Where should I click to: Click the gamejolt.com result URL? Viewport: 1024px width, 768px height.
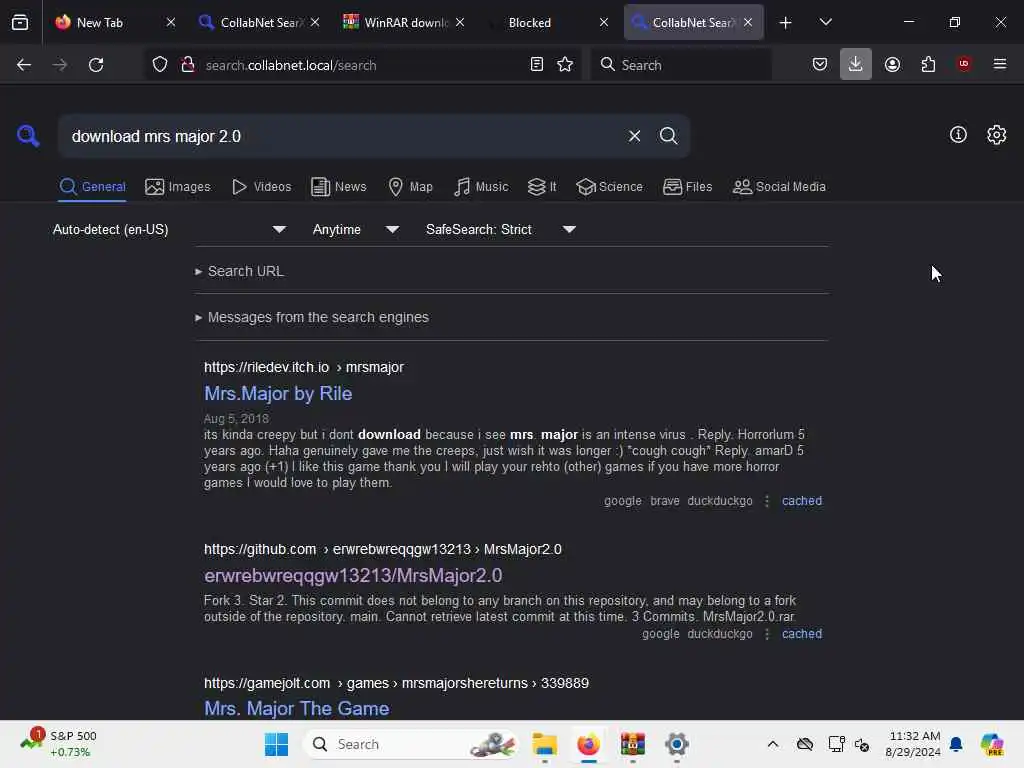coord(396,683)
